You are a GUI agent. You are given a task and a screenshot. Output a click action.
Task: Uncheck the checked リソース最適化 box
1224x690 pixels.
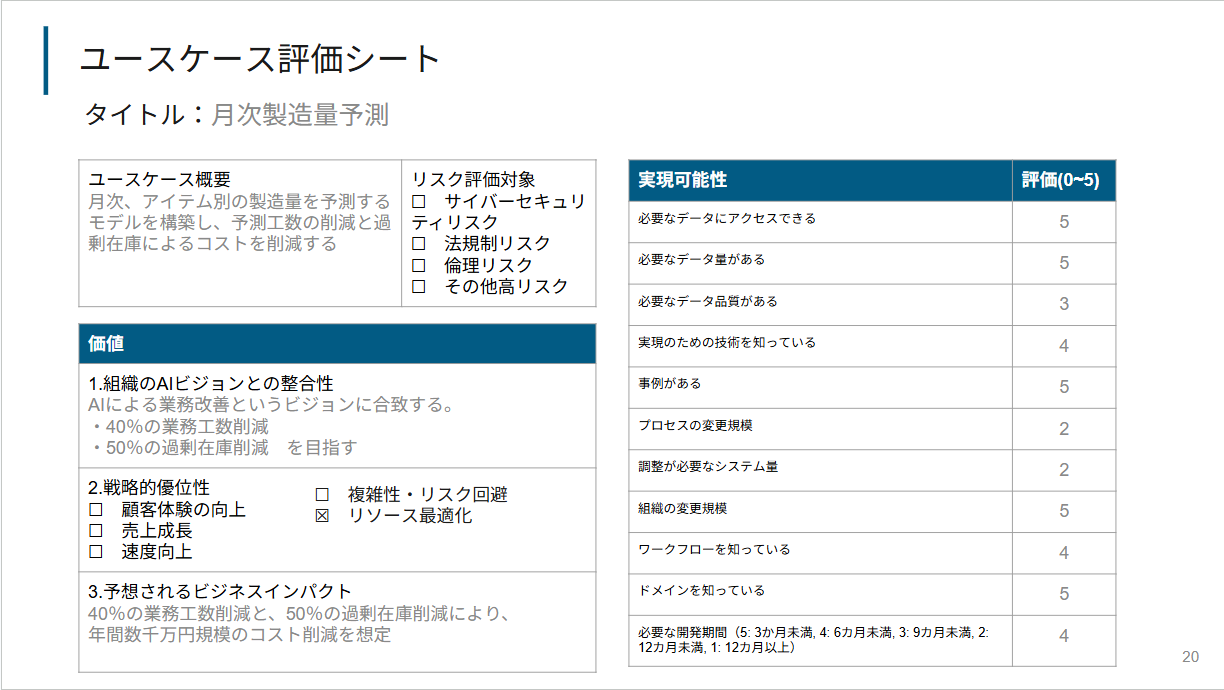click(322, 516)
